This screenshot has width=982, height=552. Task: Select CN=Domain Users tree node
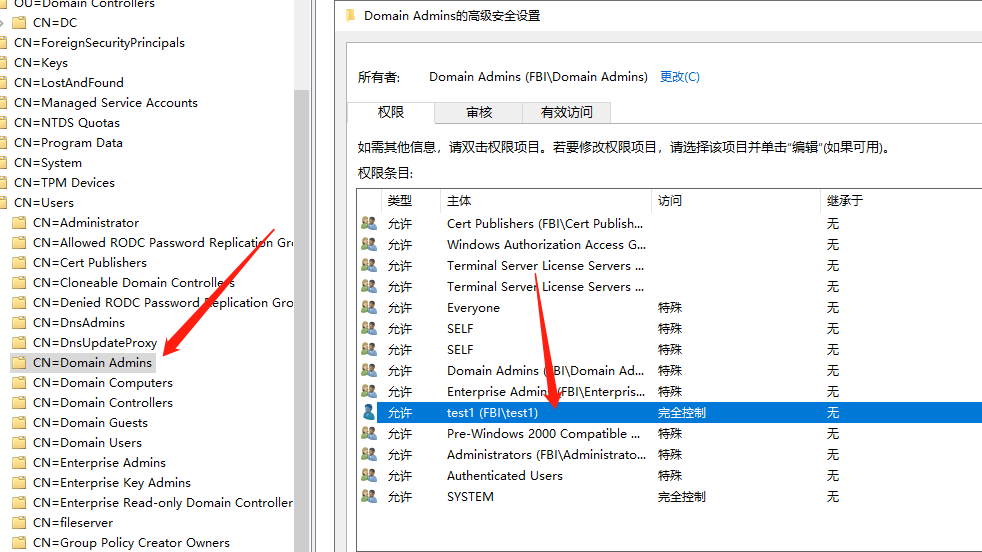tap(87, 443)
